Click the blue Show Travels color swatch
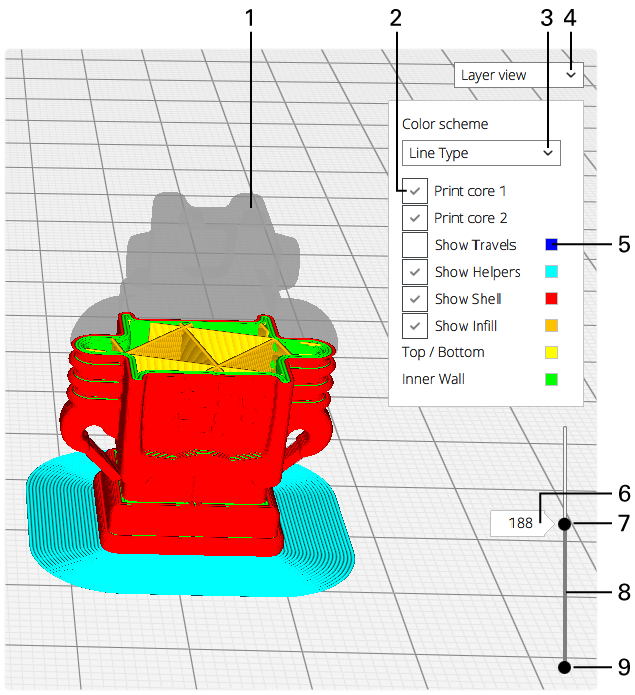The image size is (635, 695). 551,245
